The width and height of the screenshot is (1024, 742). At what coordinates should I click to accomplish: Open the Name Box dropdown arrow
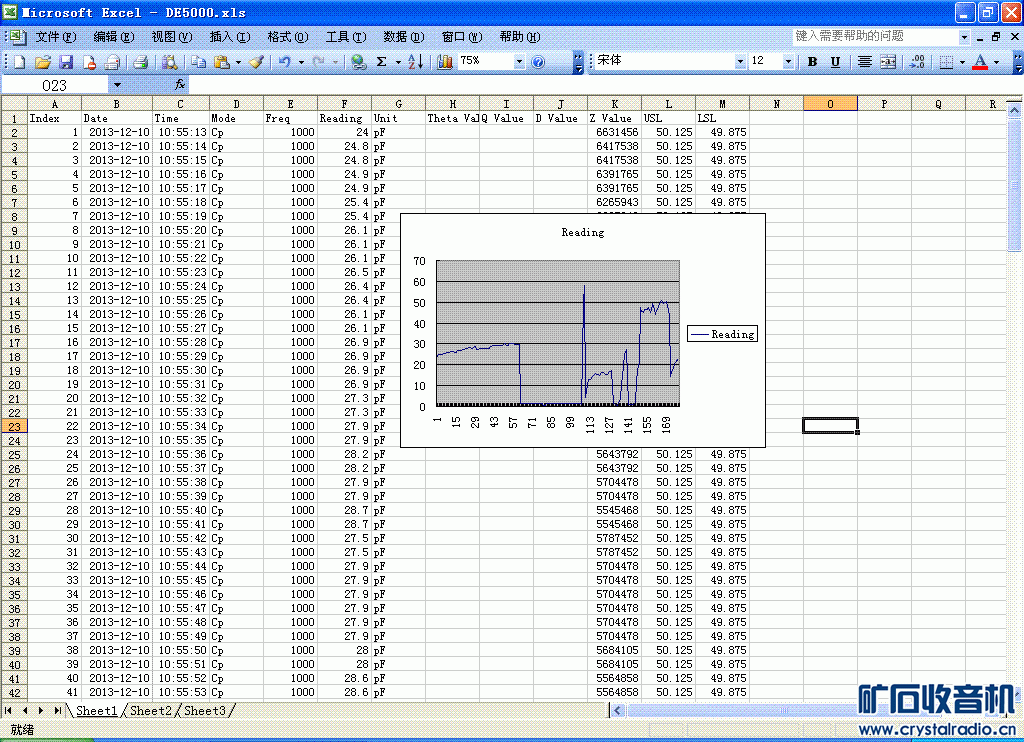pos(117,85)
